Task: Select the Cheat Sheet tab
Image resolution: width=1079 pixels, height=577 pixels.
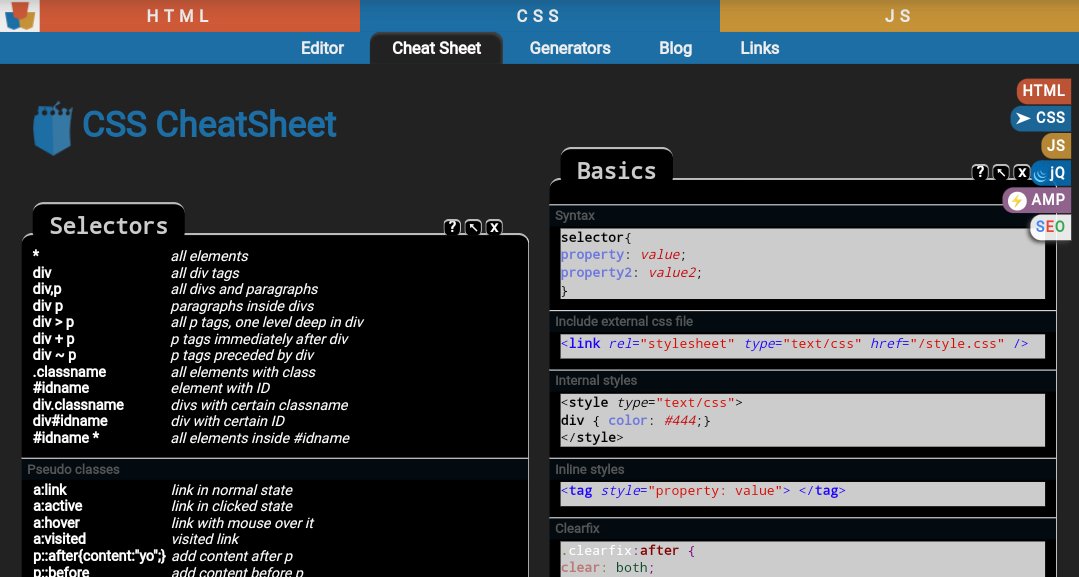Action: [x=436, y=48]
